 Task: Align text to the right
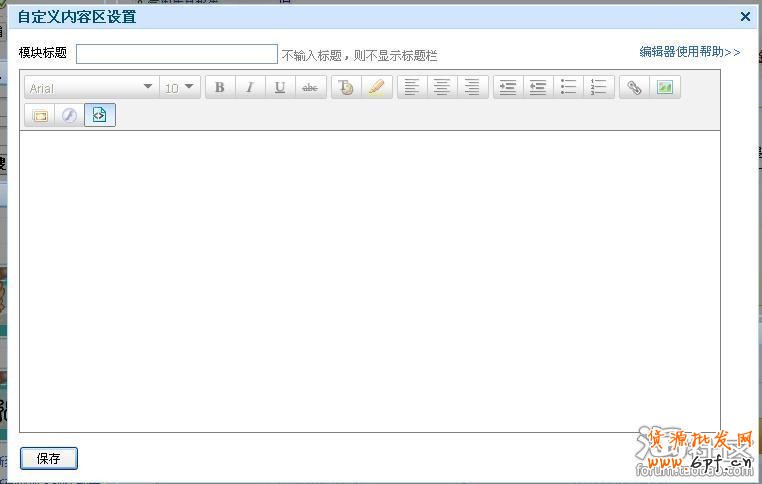(x=472, y=88)
